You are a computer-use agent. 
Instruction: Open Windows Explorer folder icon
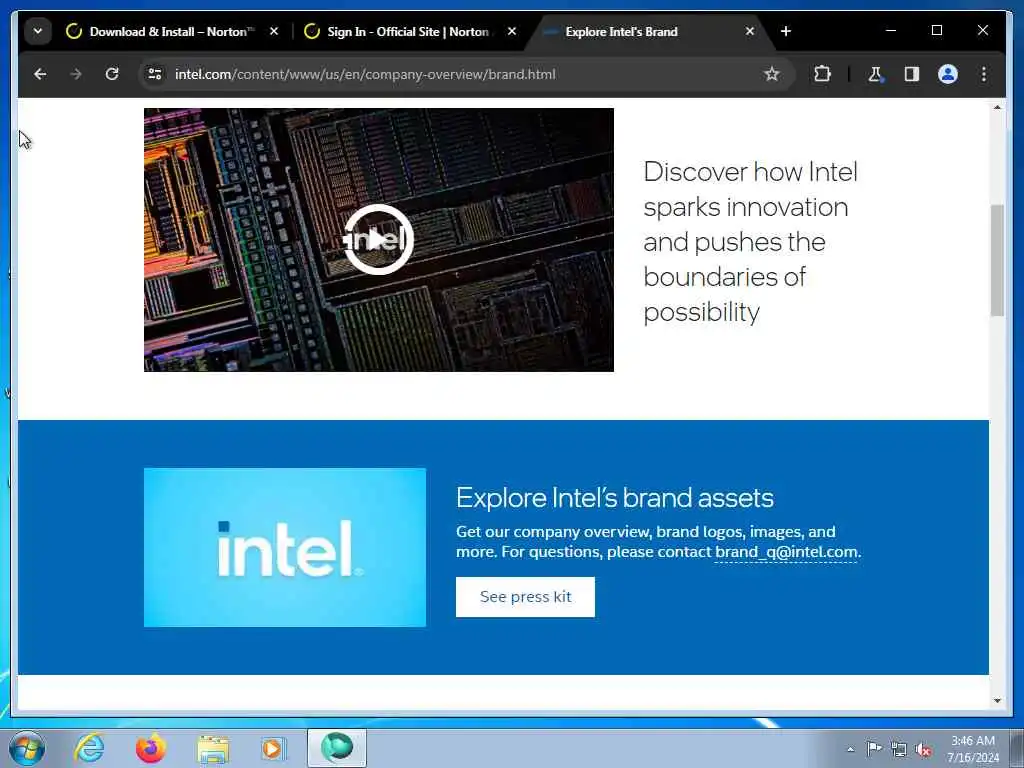(213, 748)
